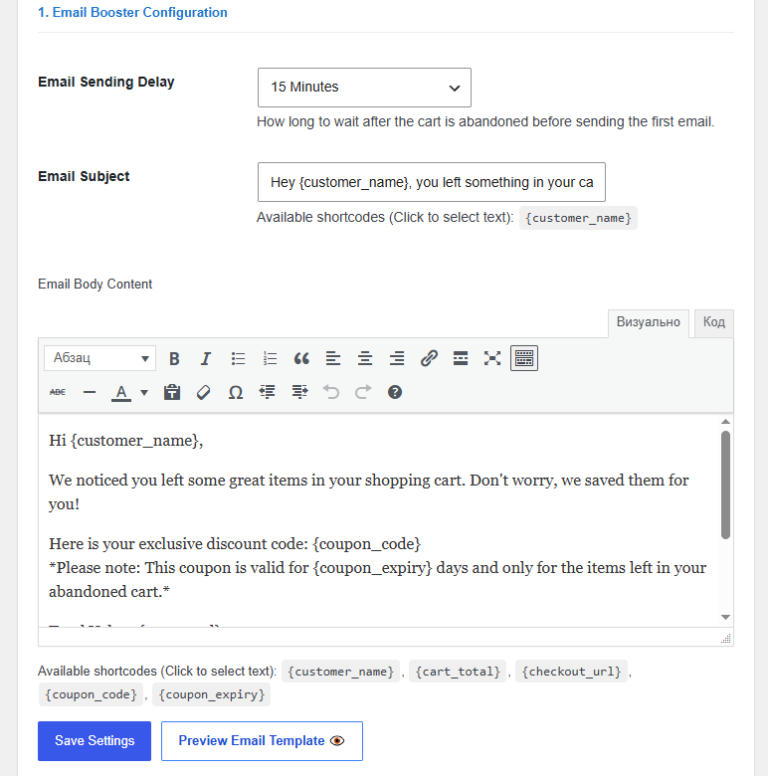This screenshot has width=768, height=776.
Task: Insert or edit link
Action: 429,358
